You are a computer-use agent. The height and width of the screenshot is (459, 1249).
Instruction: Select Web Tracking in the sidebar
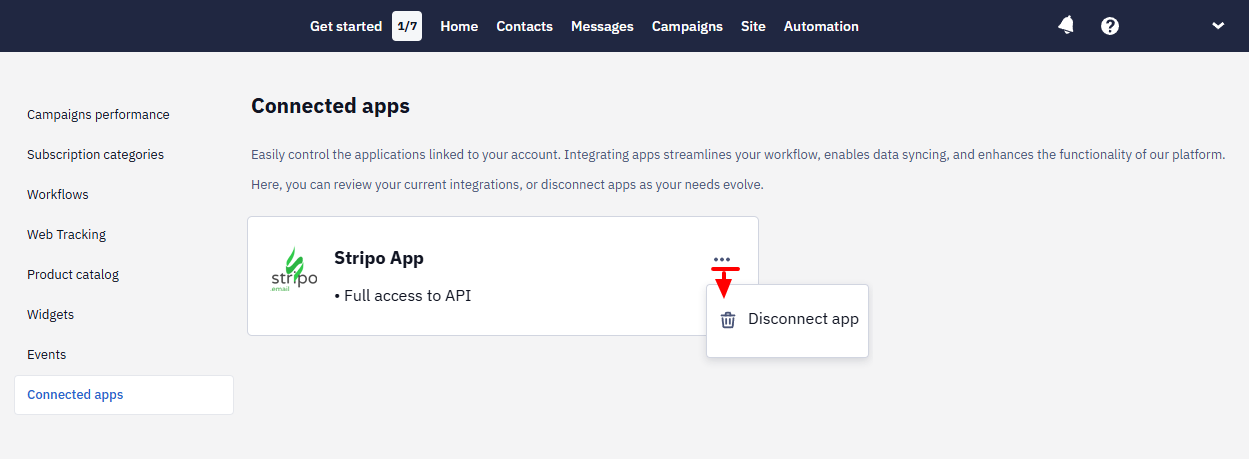(x=66, y=235)
